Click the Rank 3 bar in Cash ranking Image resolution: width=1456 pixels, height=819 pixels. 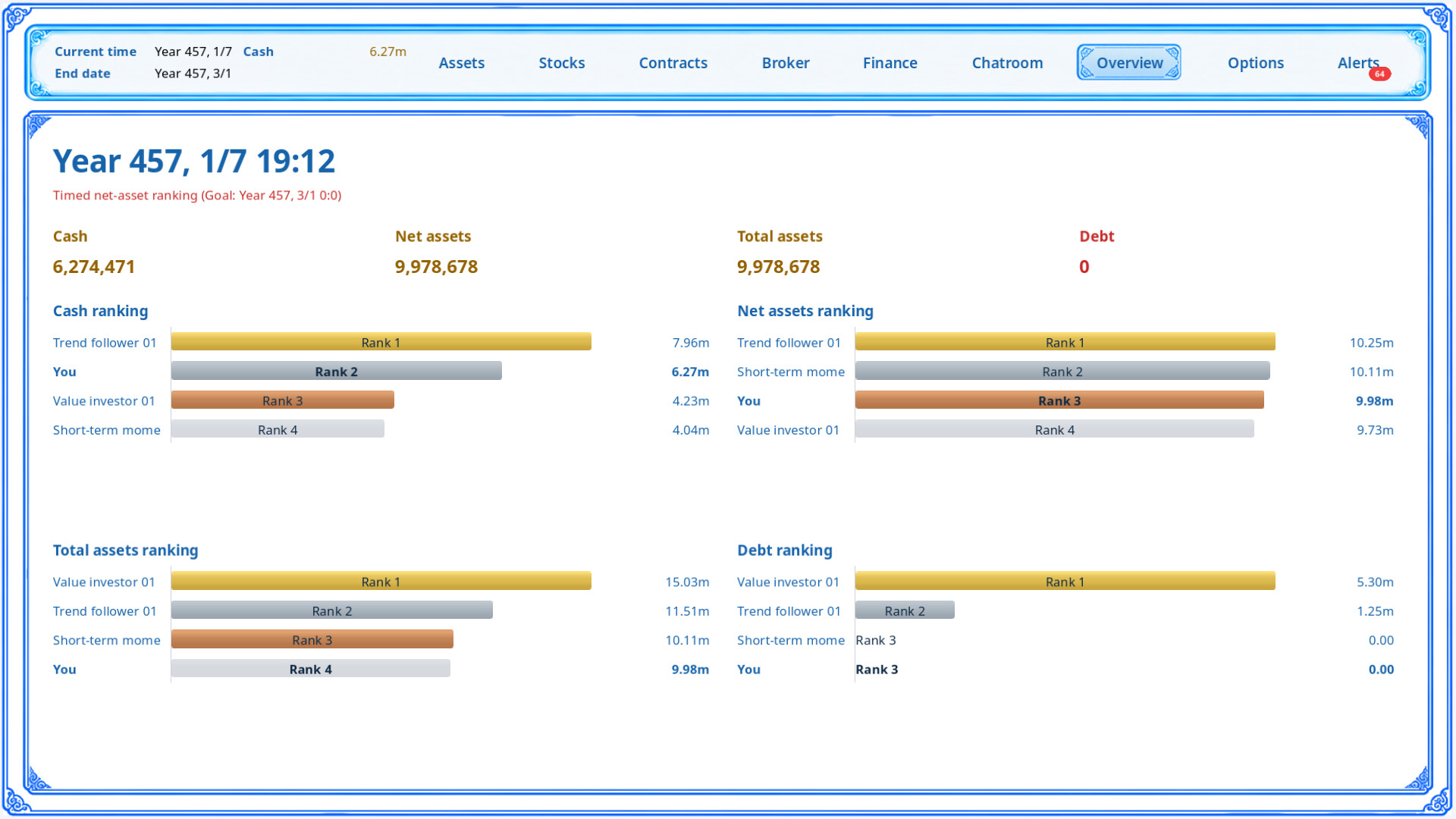(x=282, y=400)
